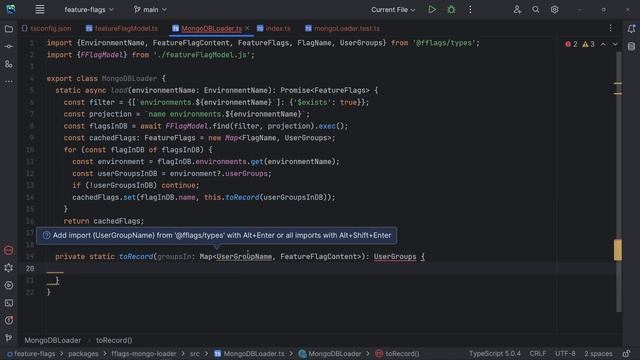The height and width of the screenshot is (360, 640).
Task: Open the Terminal tool window icon
Action: [x=9, y=303]
